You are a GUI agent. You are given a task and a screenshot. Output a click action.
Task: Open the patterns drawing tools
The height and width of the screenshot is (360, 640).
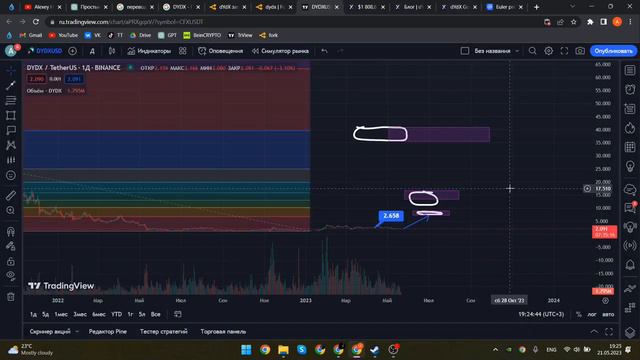tap(11, 145)
